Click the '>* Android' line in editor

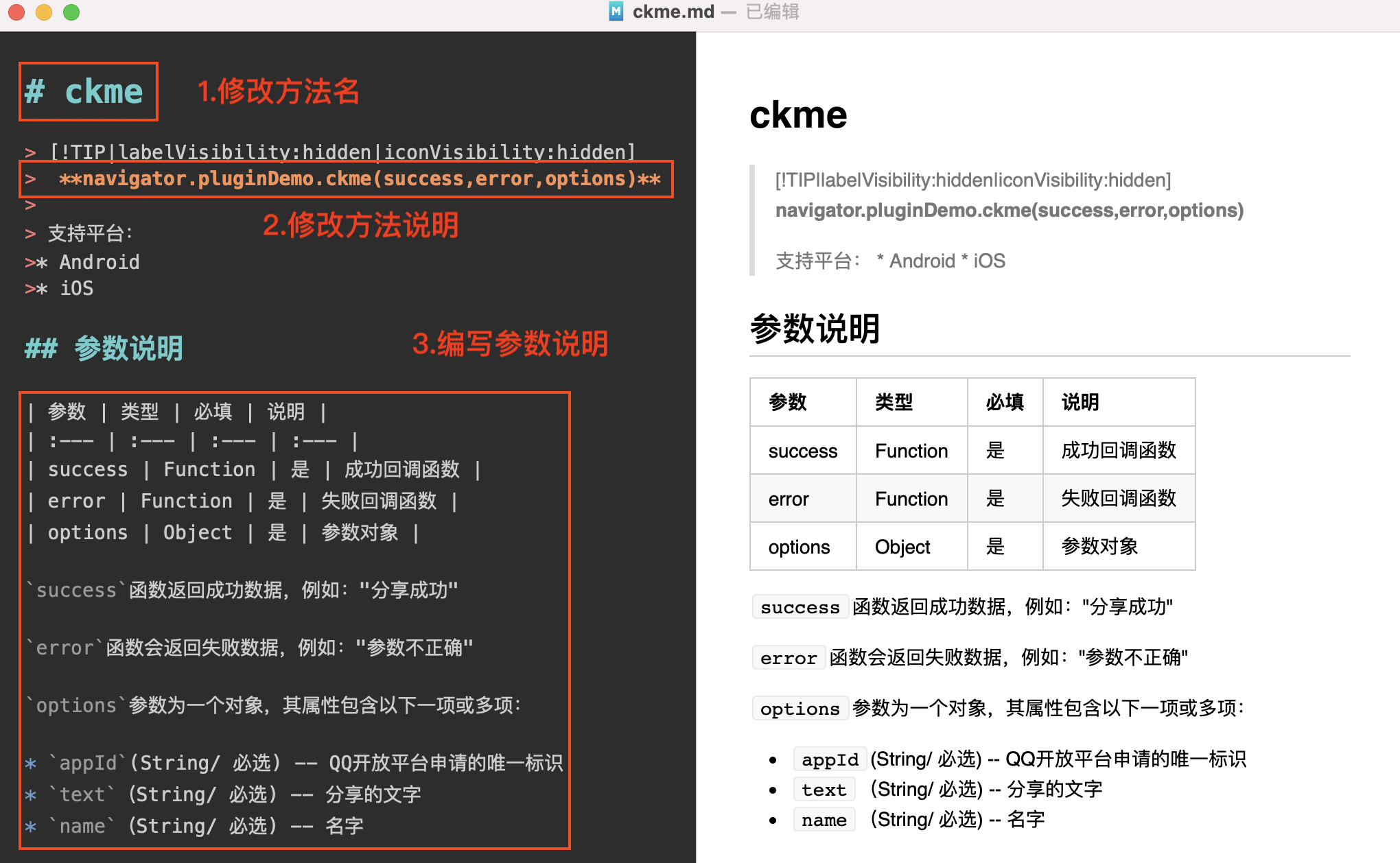(x=82, y=262)
